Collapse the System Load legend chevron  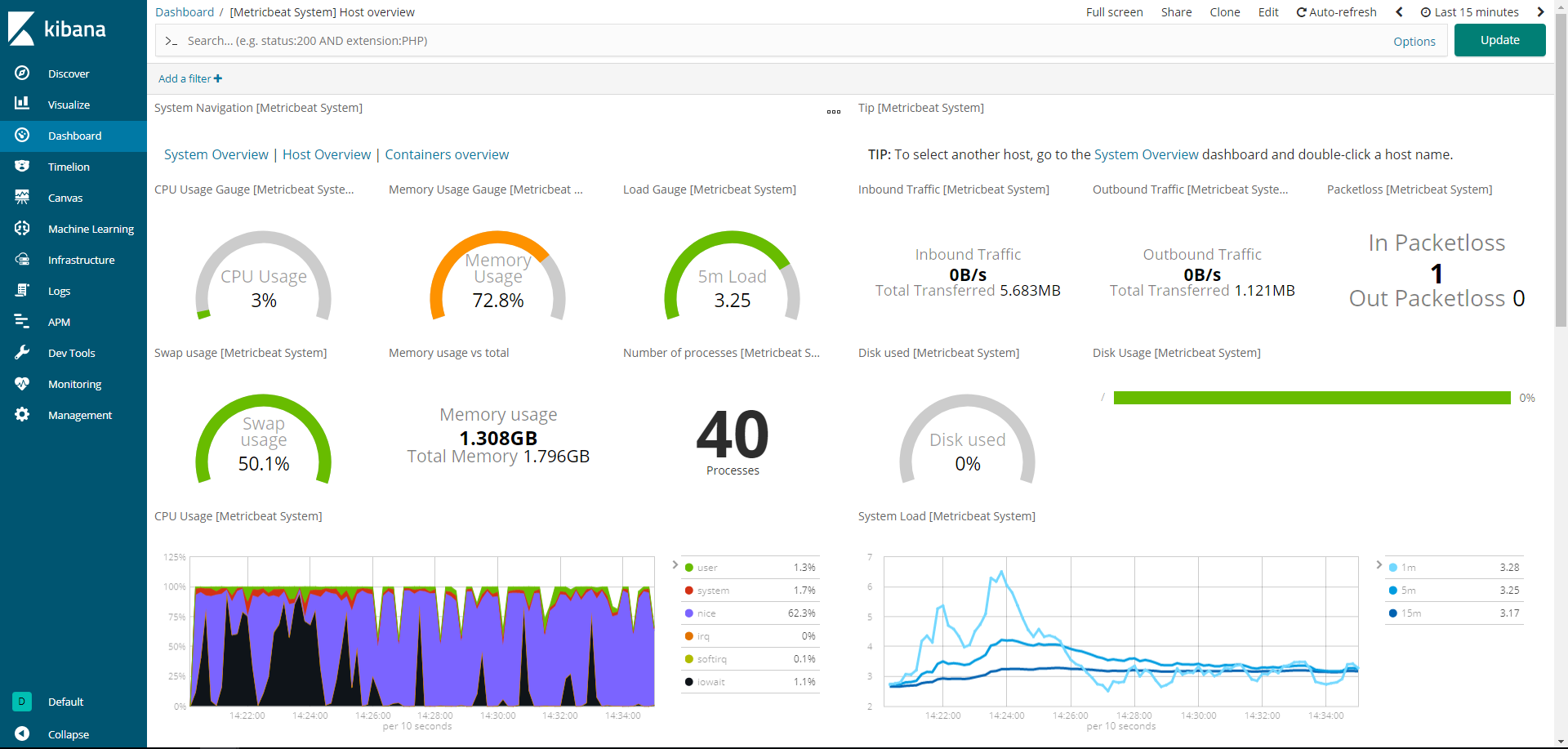coord(1379,564)
